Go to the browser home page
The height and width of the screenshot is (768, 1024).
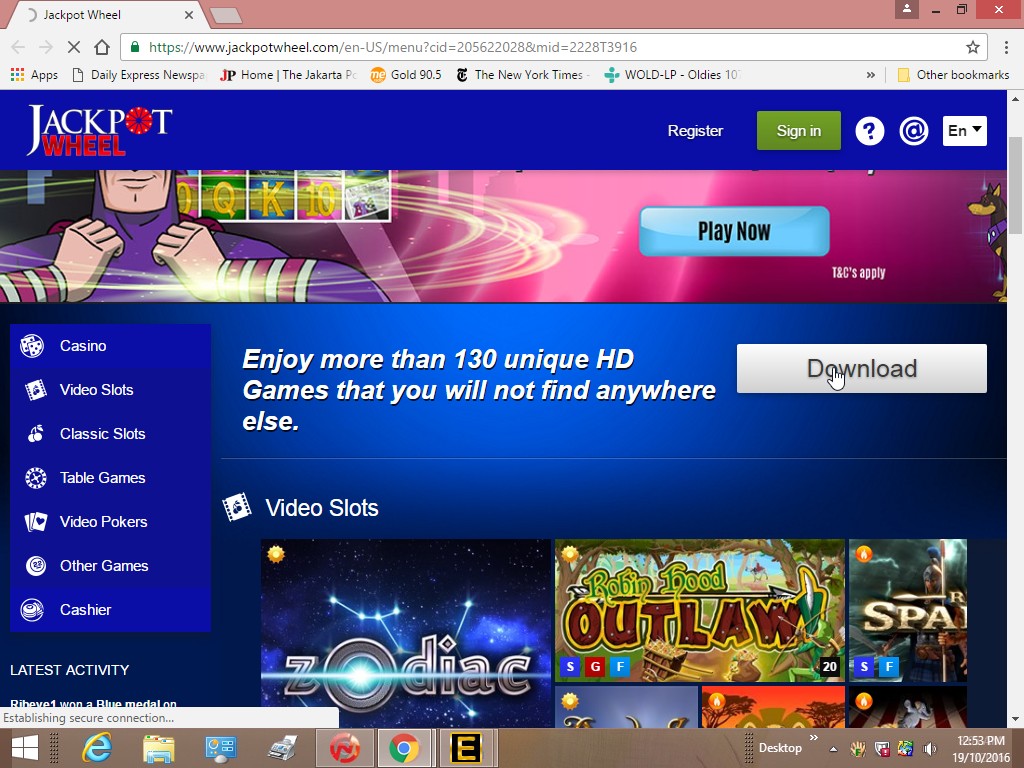pos(102,47)
